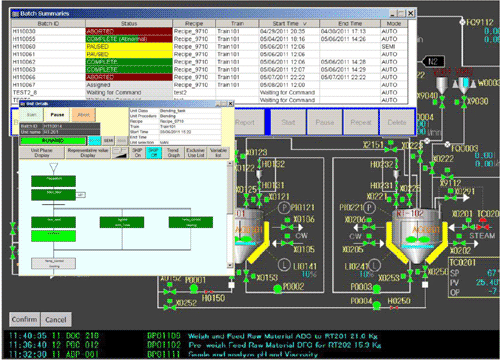Click the X0105 valve symbol

[x=287, y=242]
